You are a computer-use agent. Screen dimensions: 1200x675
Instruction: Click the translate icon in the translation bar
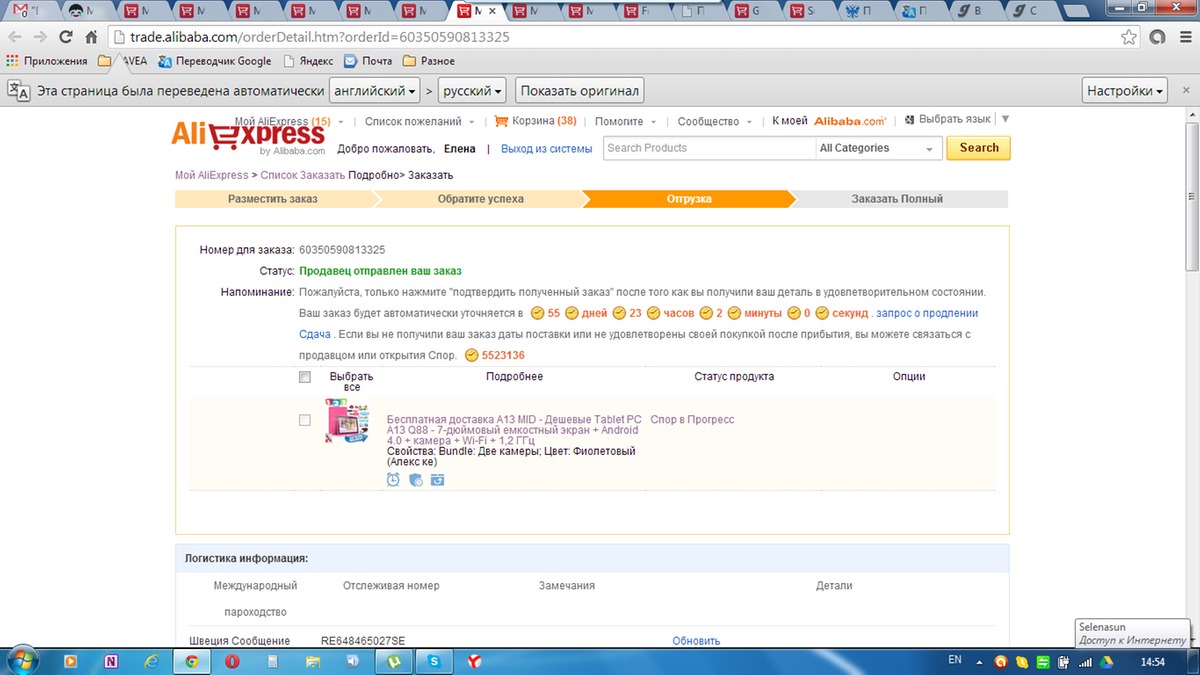pyautogui.click(x=19, y=90)
